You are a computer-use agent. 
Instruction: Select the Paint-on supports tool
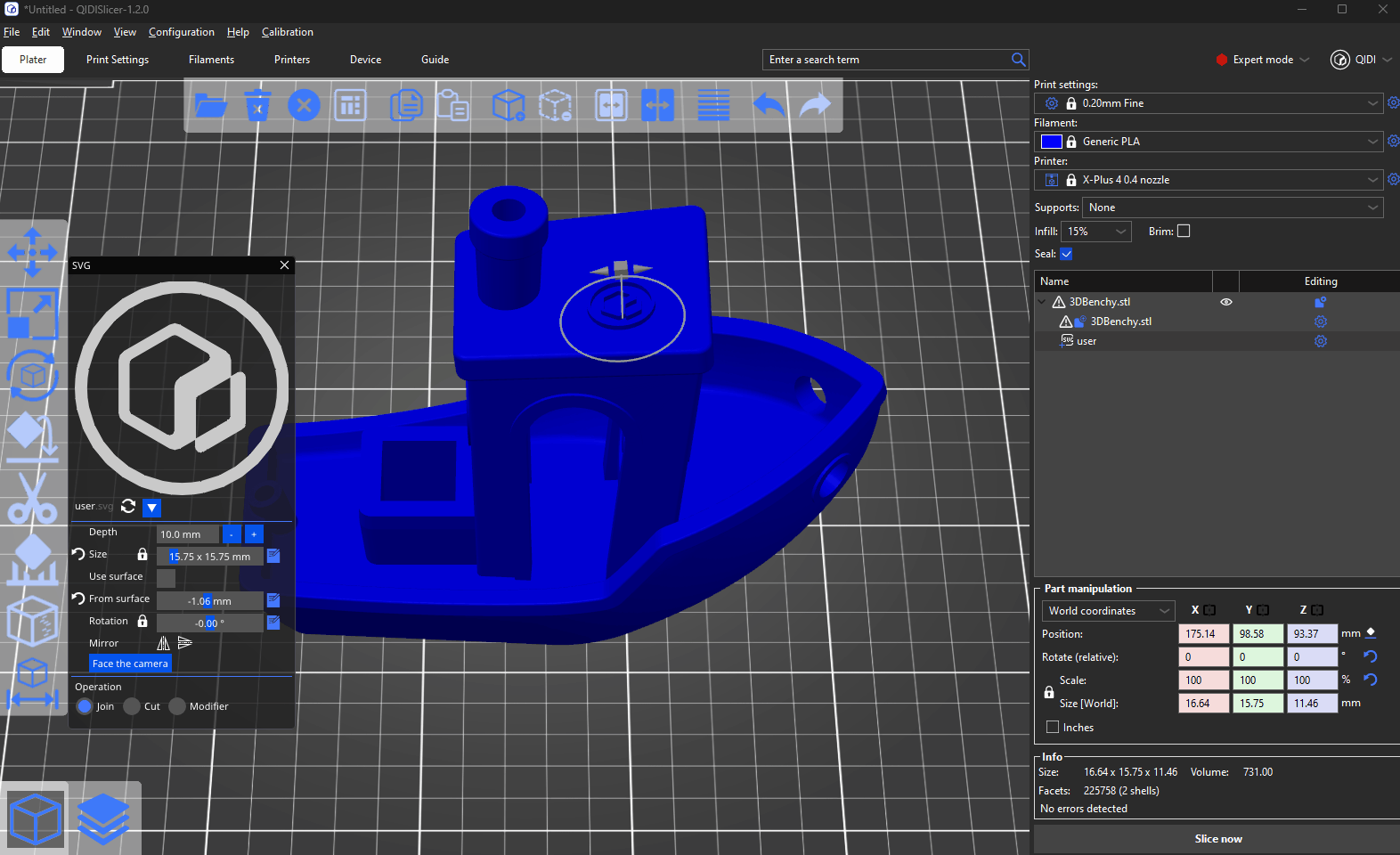coord(33,558)
